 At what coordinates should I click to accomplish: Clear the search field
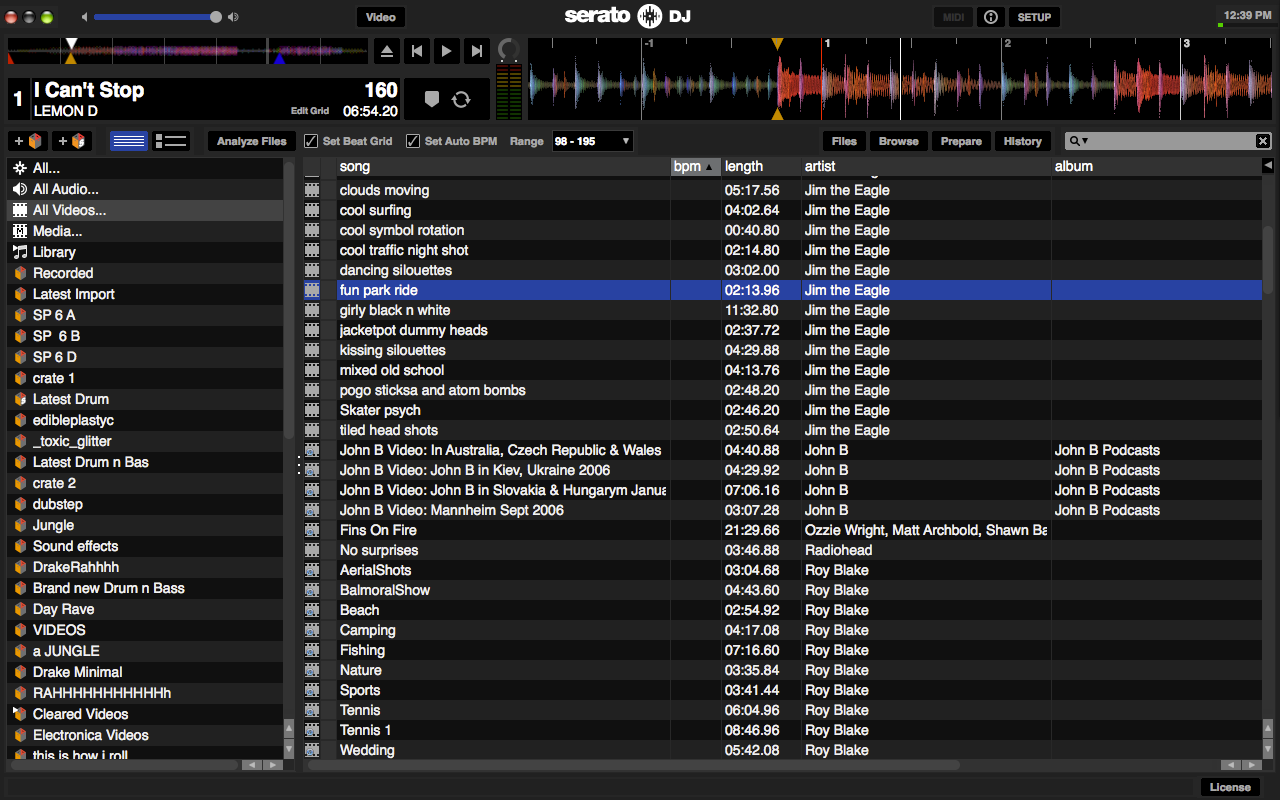click(x=1263, y=141)
